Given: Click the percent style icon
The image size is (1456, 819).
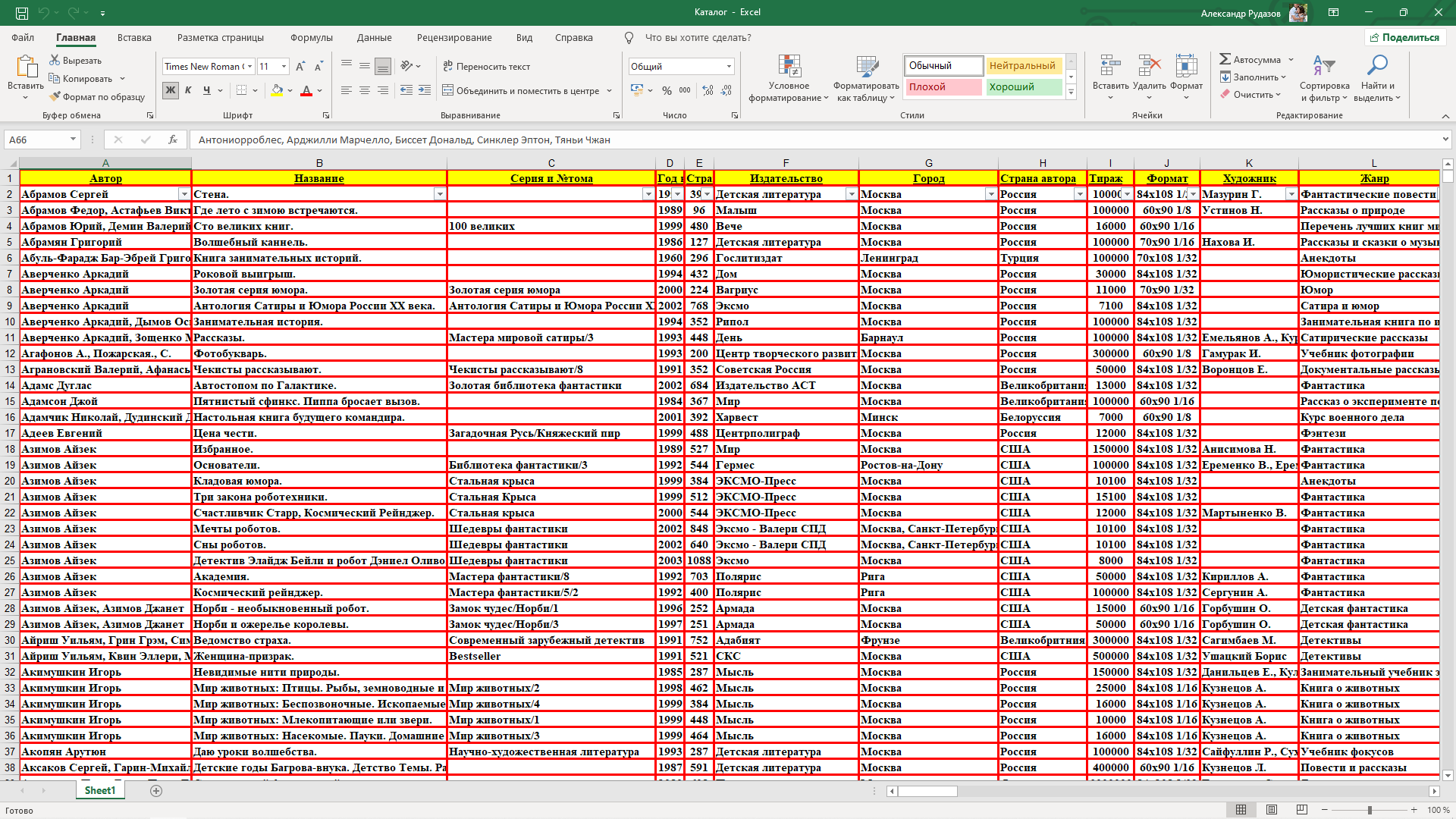Looking at the screenshot, I should 667,90.
